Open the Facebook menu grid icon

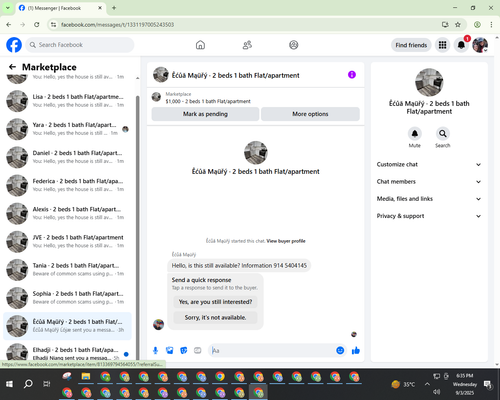click(x=442, y=45)
